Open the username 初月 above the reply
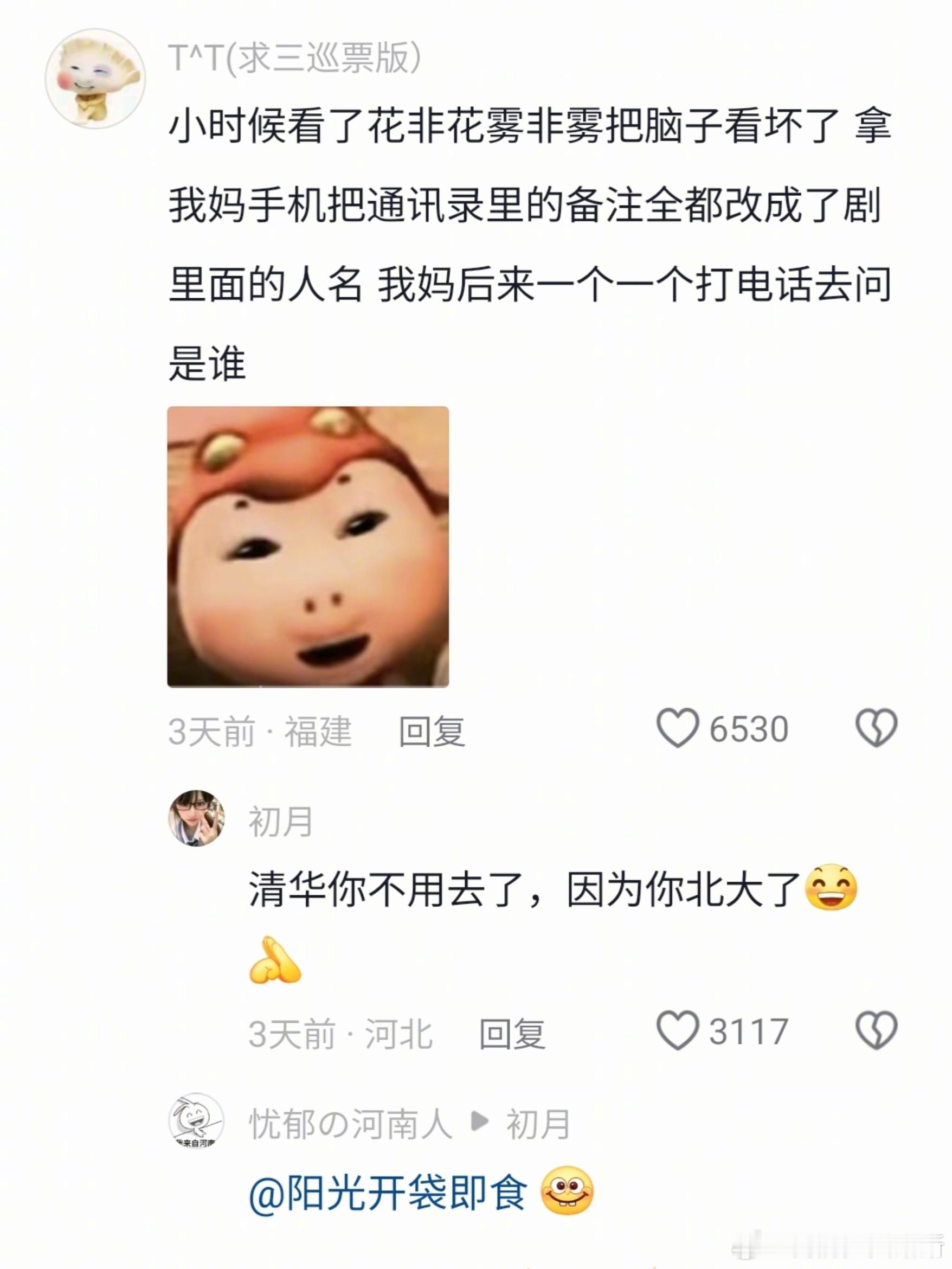Image resolution: width=952 pixels, height=1269 pixels. pyautogui.click(x=281, y=821)
